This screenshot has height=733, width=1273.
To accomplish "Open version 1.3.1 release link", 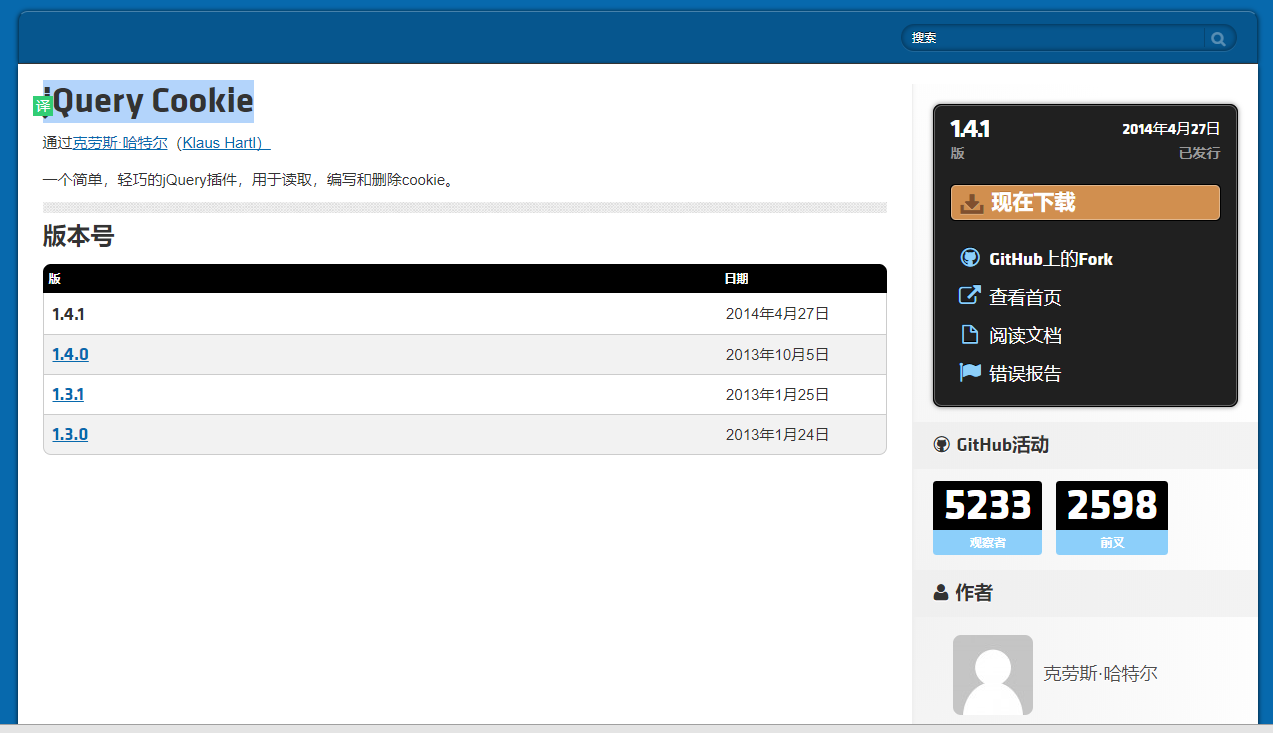I will tap(67, 394).
